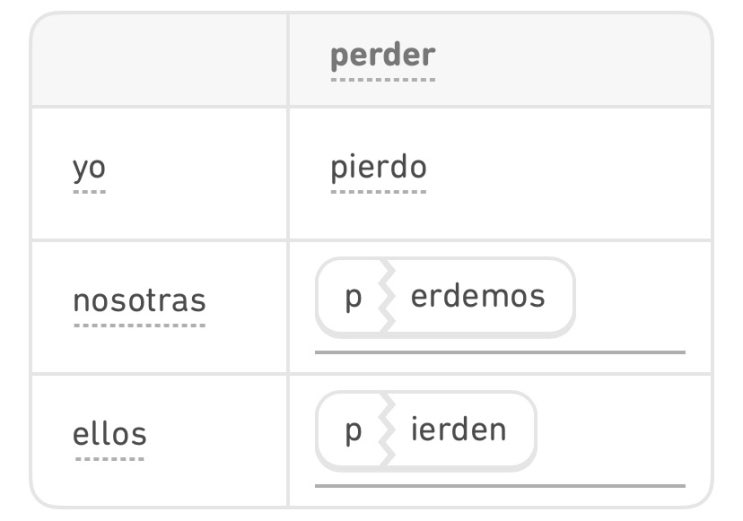Select the "p" piece beside "erdemos"
Image resolution: width=743 pixels, height=521 pixels.
click(352, 298)
